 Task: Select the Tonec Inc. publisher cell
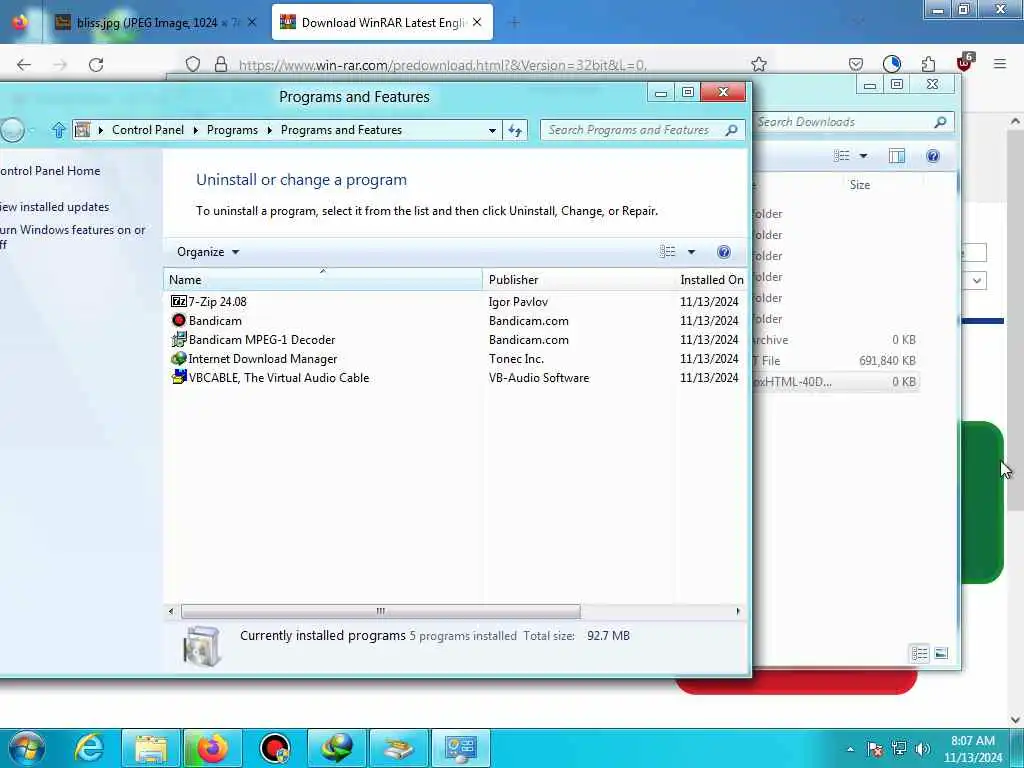tap(517, 359)
